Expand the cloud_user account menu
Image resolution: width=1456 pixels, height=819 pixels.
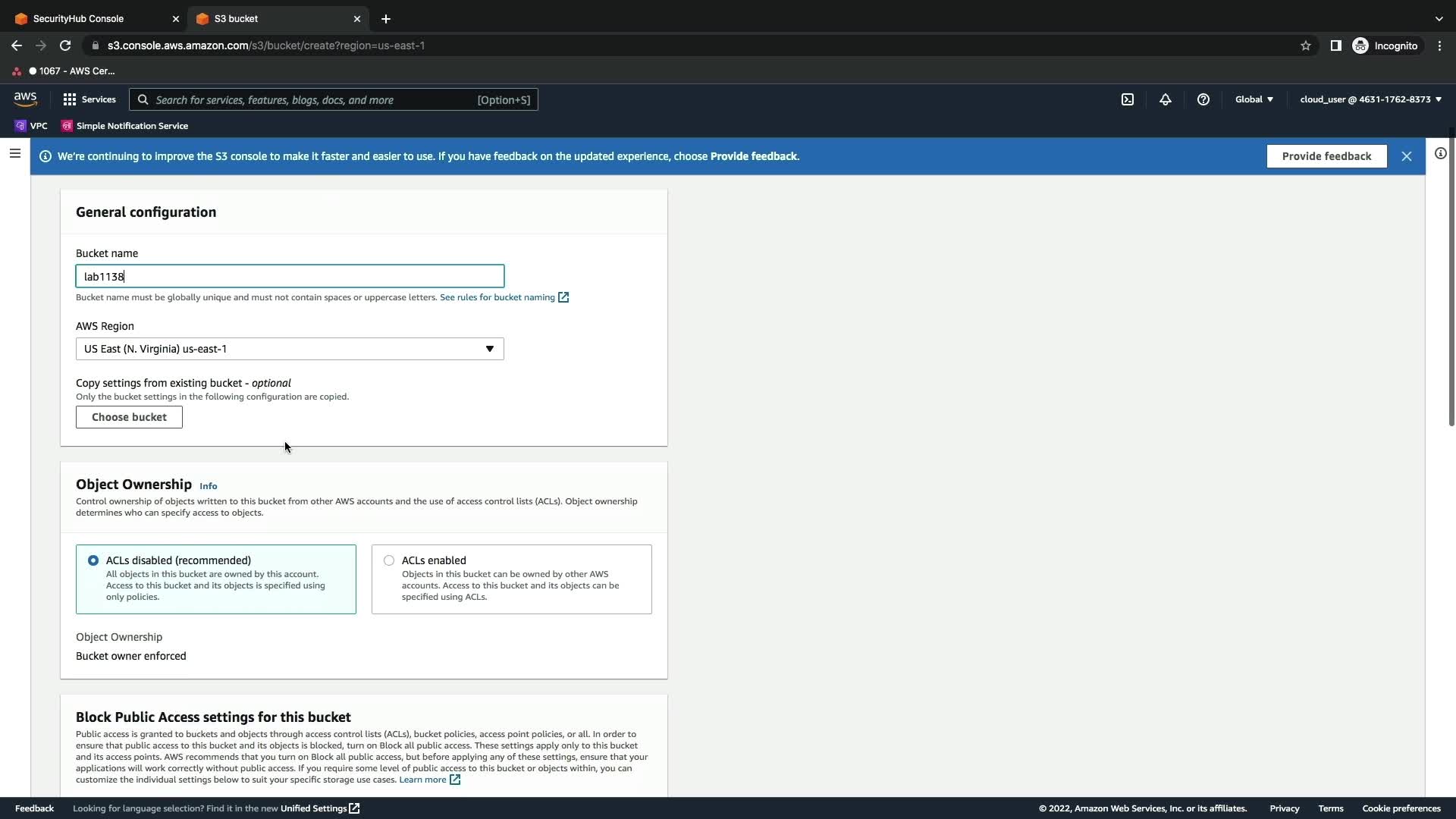tap(1370, 99)
